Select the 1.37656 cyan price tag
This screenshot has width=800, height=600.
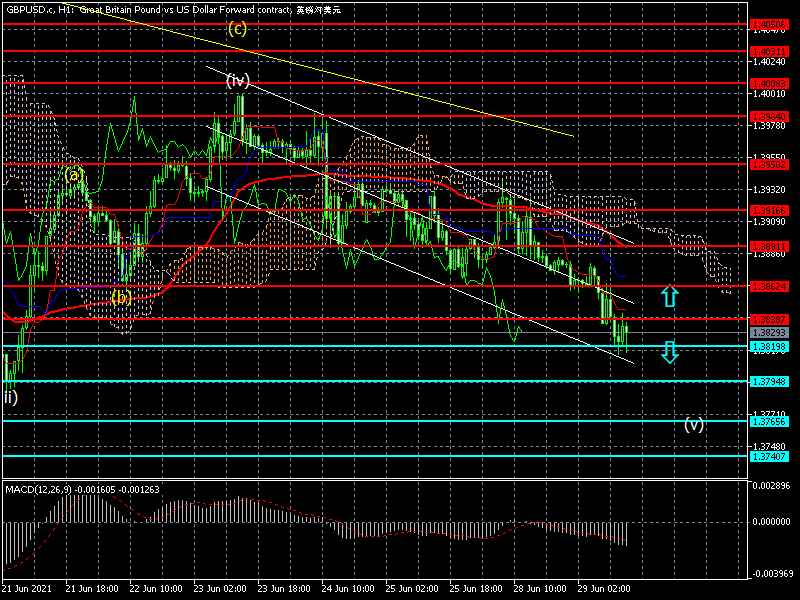[769, 421]
